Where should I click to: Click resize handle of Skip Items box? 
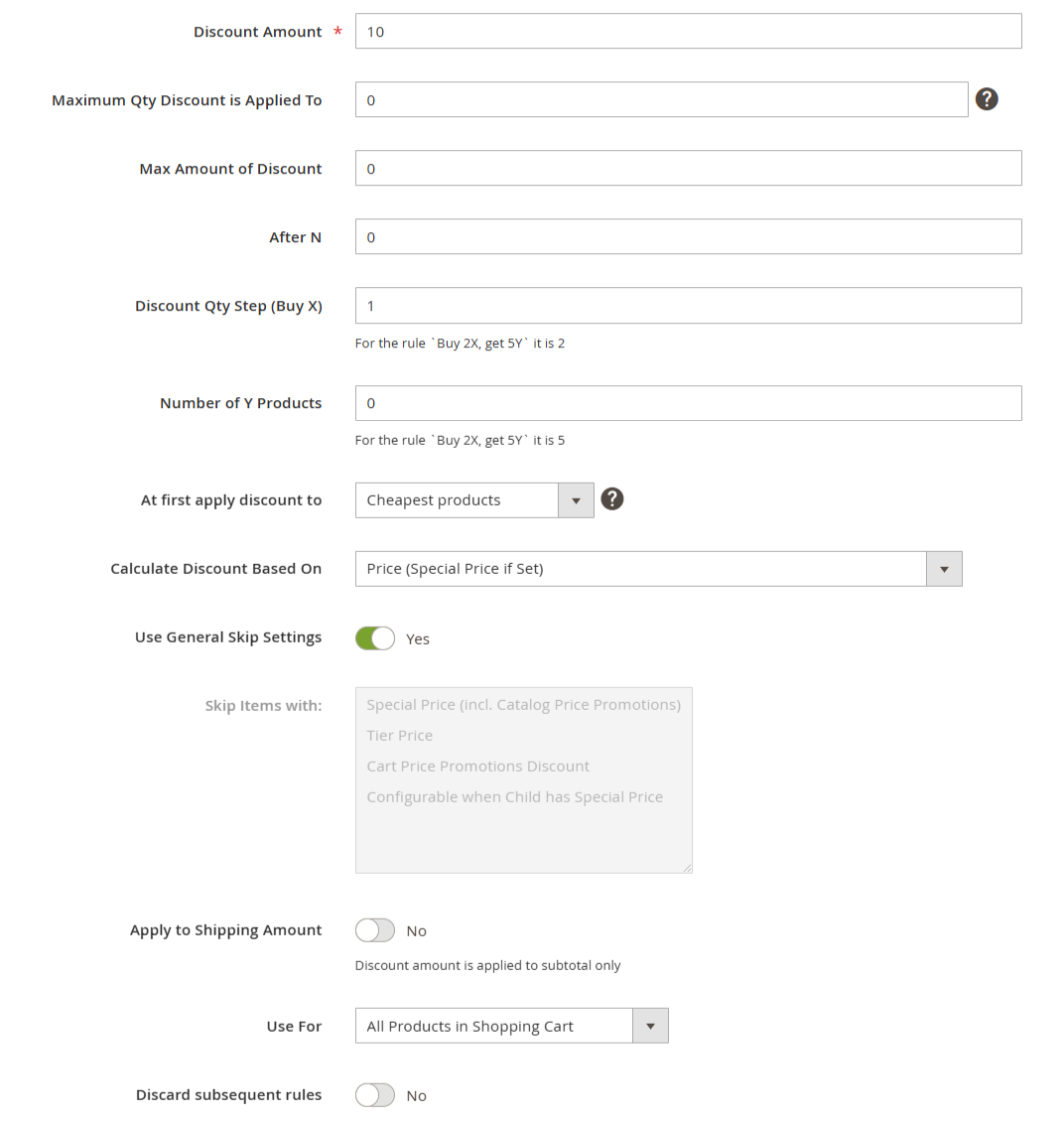(687, 868)
